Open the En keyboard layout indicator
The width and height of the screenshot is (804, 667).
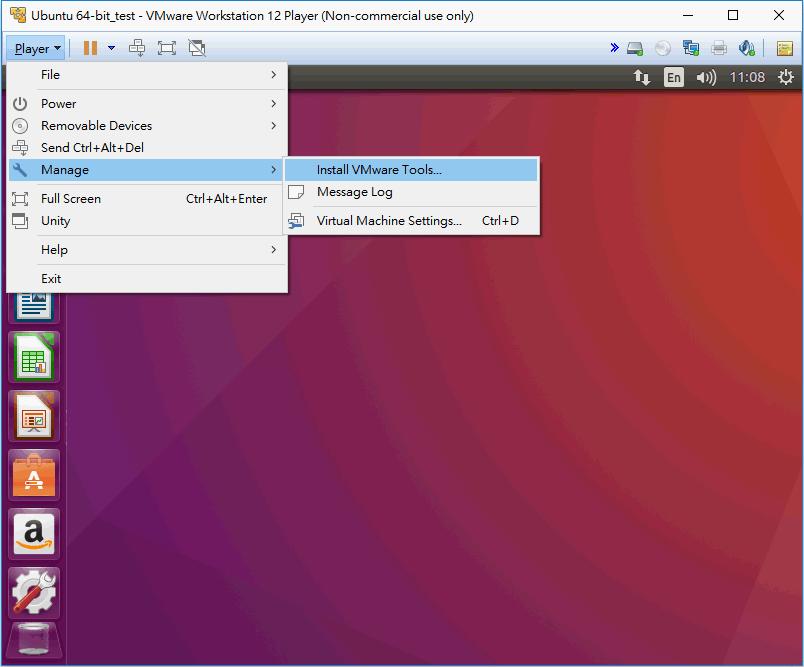pyautogui.click(x=674, y=77)
